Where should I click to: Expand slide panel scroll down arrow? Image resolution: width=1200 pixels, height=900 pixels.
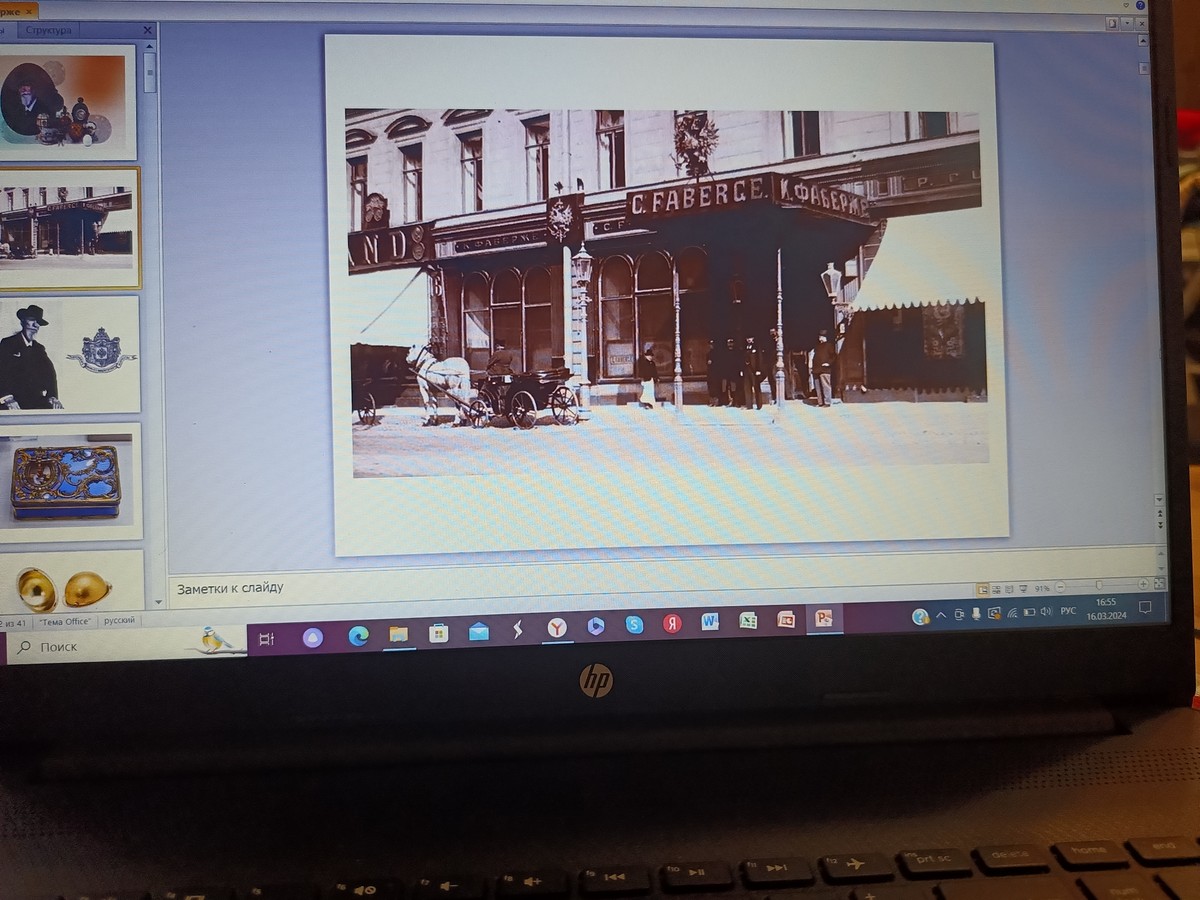158,602
